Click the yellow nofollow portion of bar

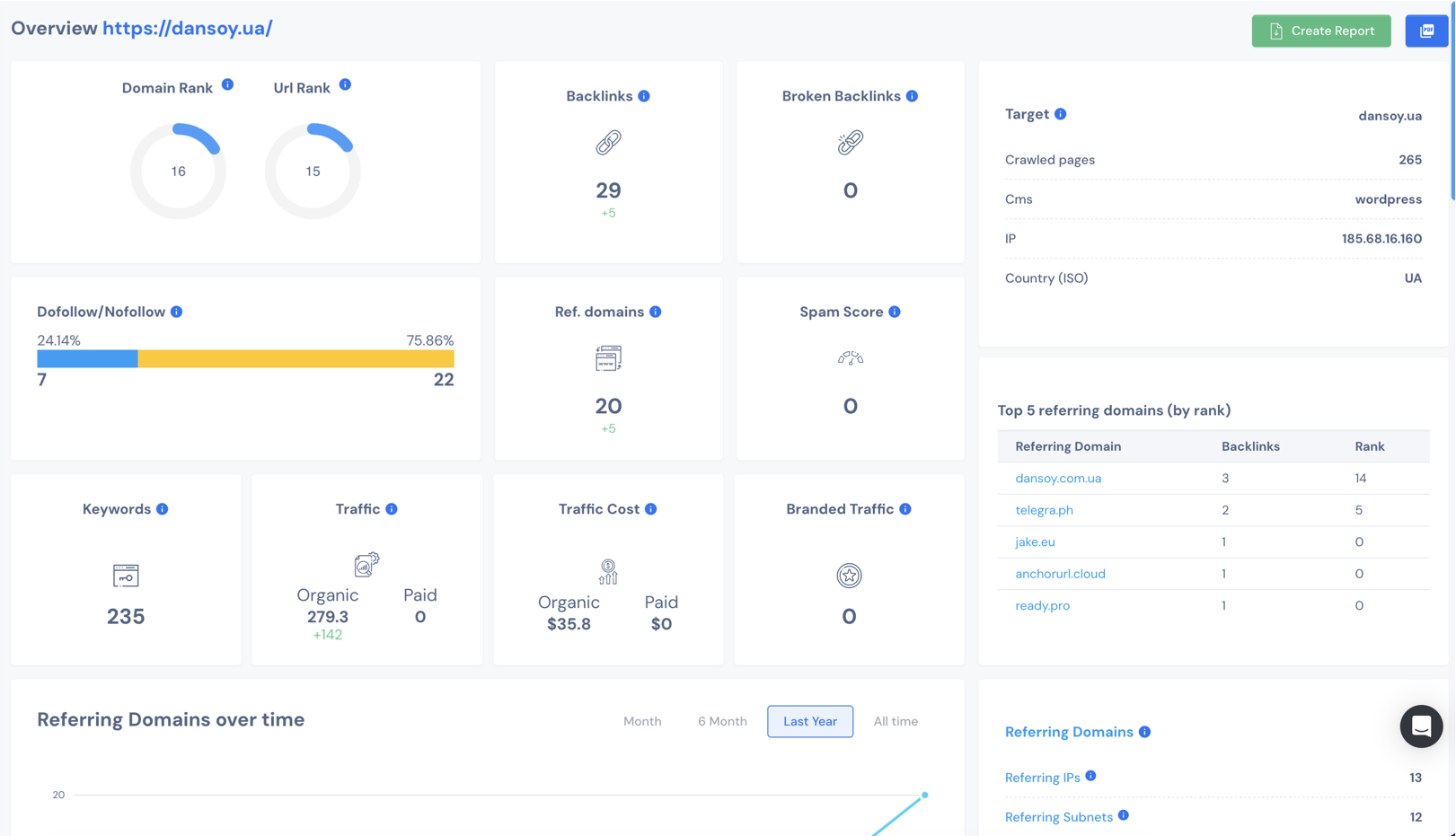tap(296, 359)
